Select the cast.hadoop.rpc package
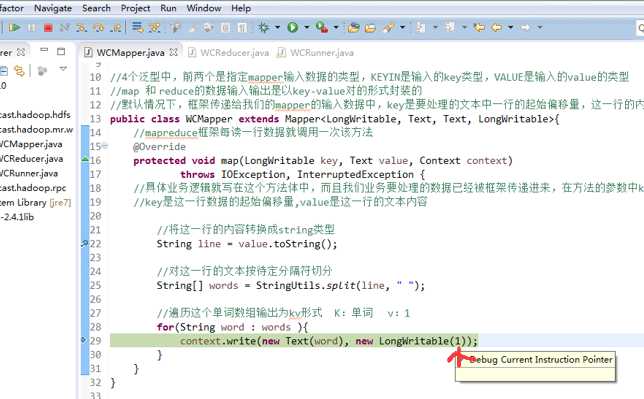The height and width of the screenshot is (399, 644). [x=33, y=188]
